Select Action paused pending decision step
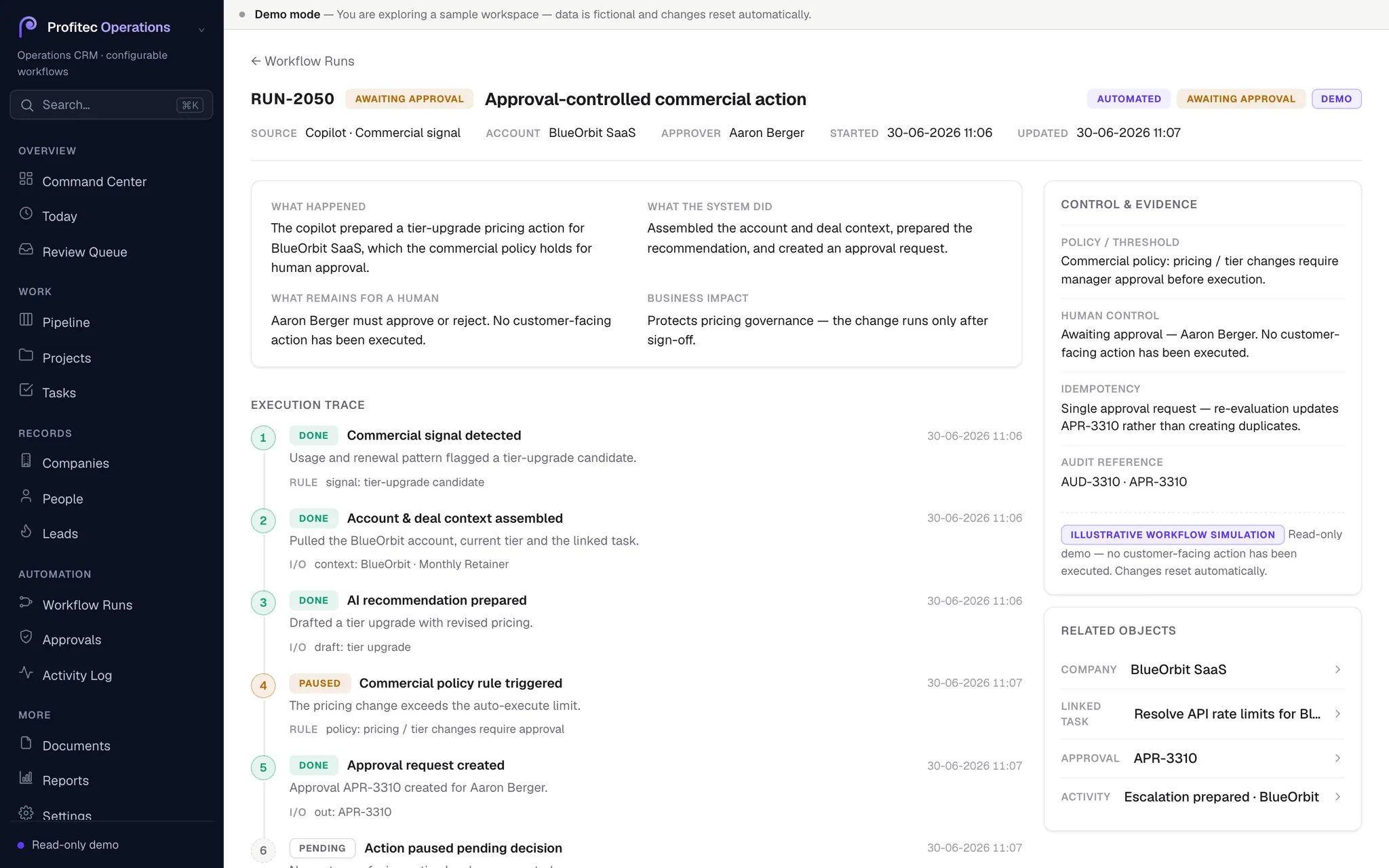Screen dimensions: 1389x868 (x=463, y=848)
